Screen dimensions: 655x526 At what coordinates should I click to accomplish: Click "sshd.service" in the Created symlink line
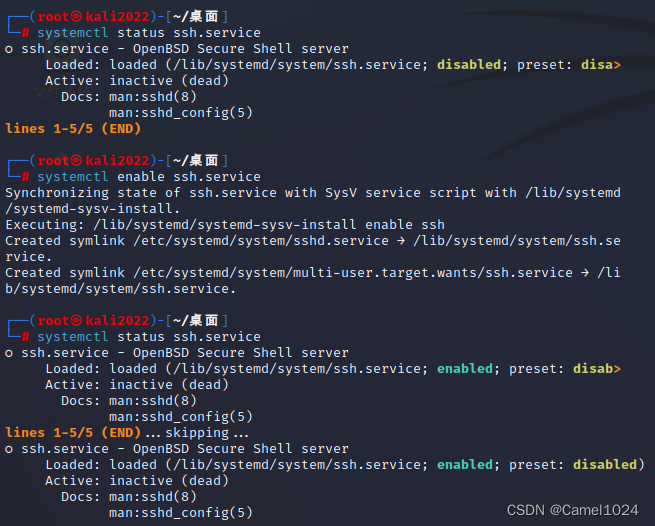tap(340, 241)
